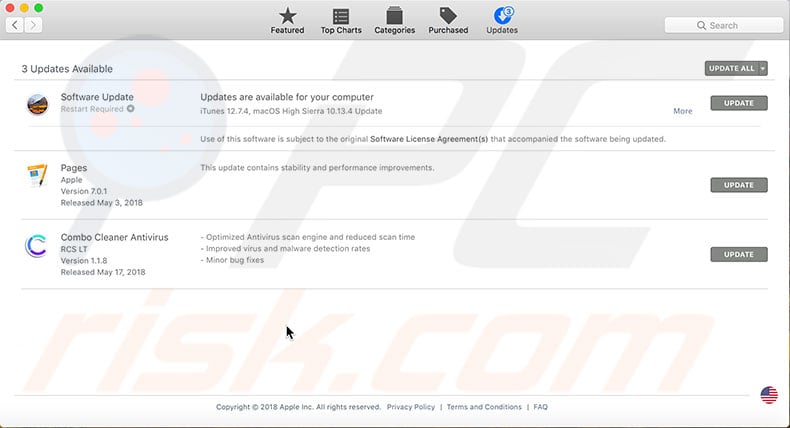
Task: Click 'Version 7.0.1' text
Action: point(84,192)
